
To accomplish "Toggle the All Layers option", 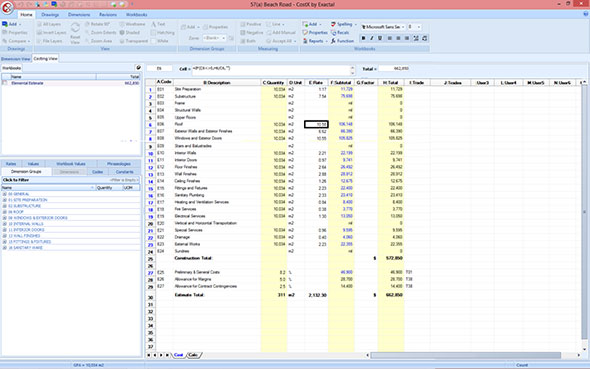I will coord(49,24).
